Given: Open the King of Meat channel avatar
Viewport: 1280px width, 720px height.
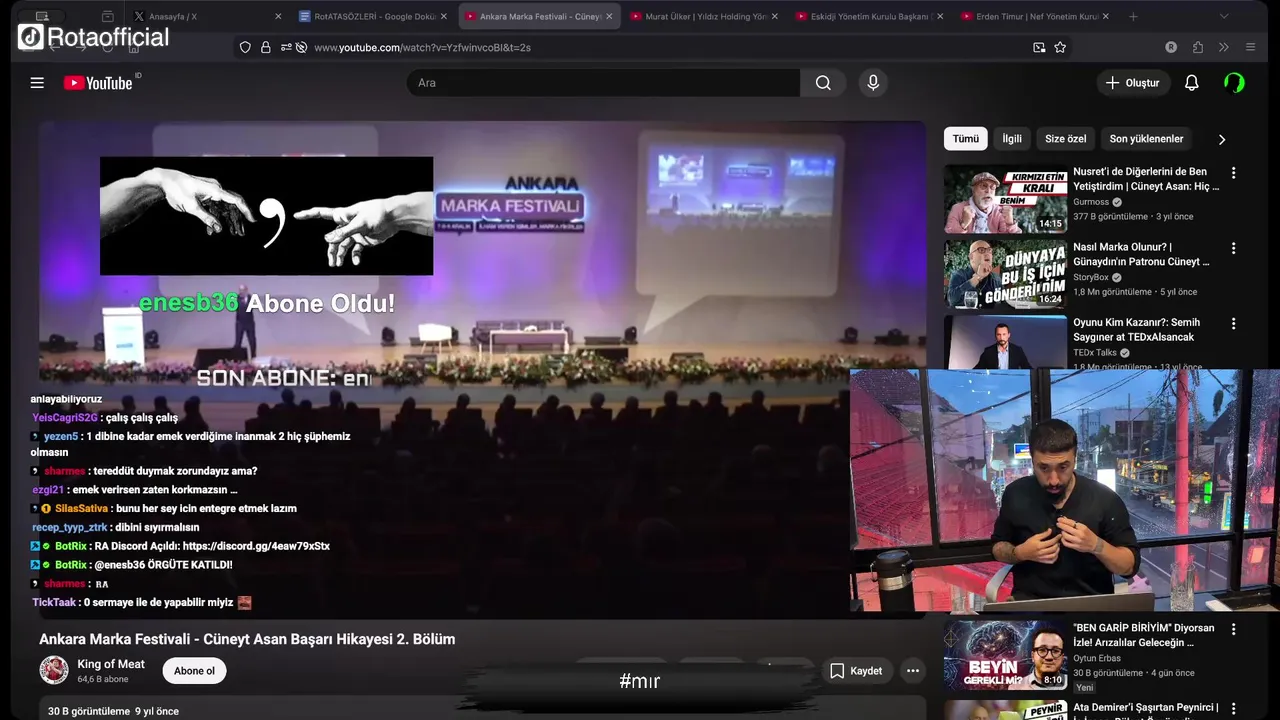Looking at the screenshot, I should pos(54,670).
